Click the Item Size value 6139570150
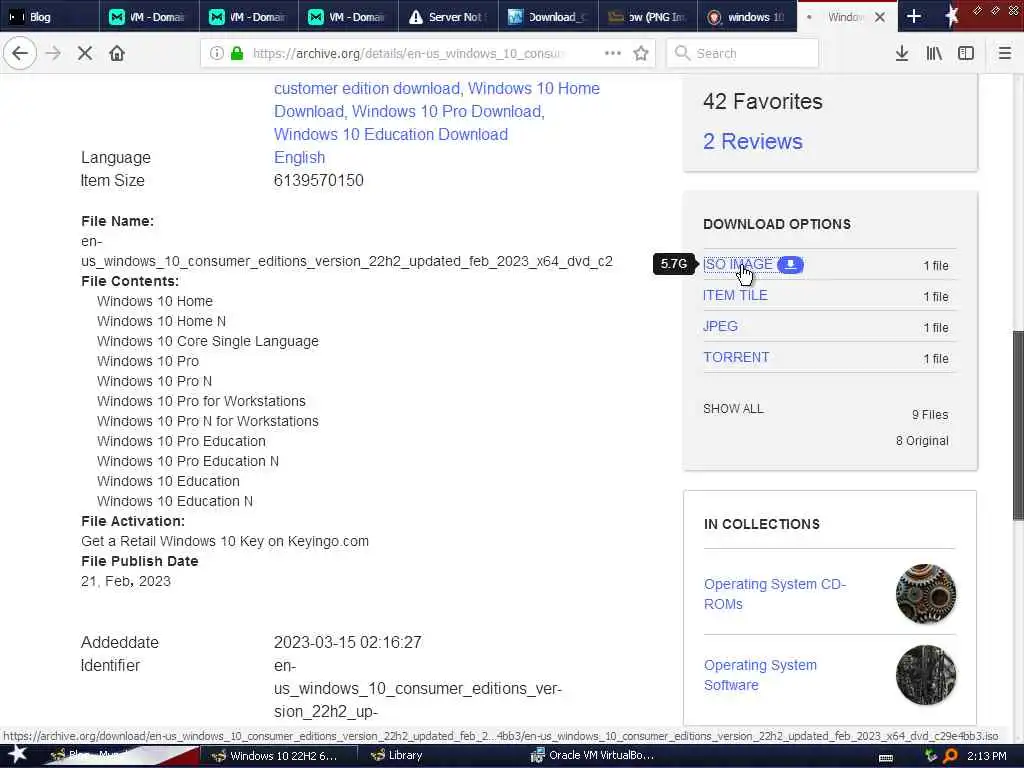This screenshot has height=768, width=1024. pos(319,180)
